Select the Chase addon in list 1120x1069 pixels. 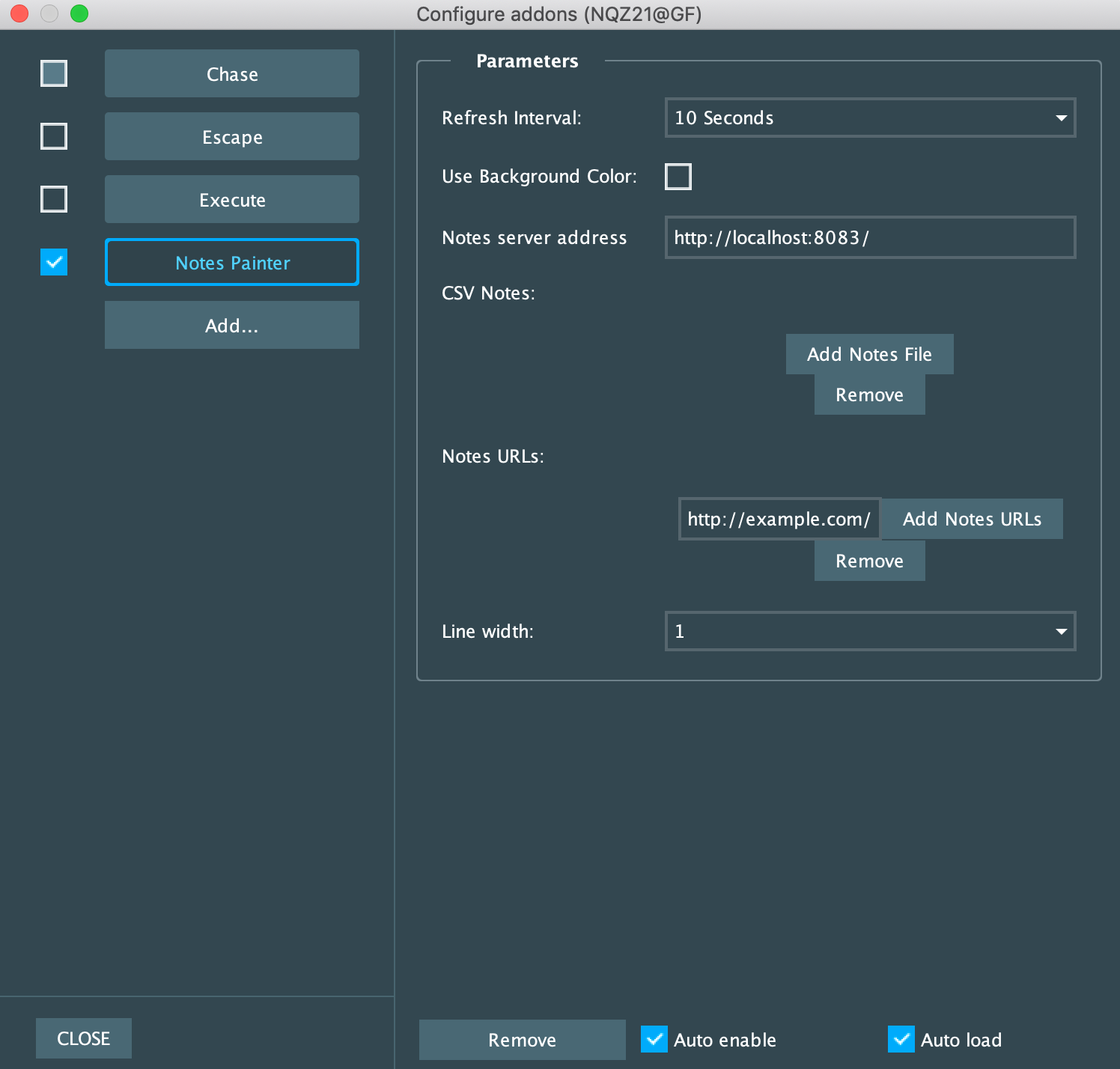point(232,73)
